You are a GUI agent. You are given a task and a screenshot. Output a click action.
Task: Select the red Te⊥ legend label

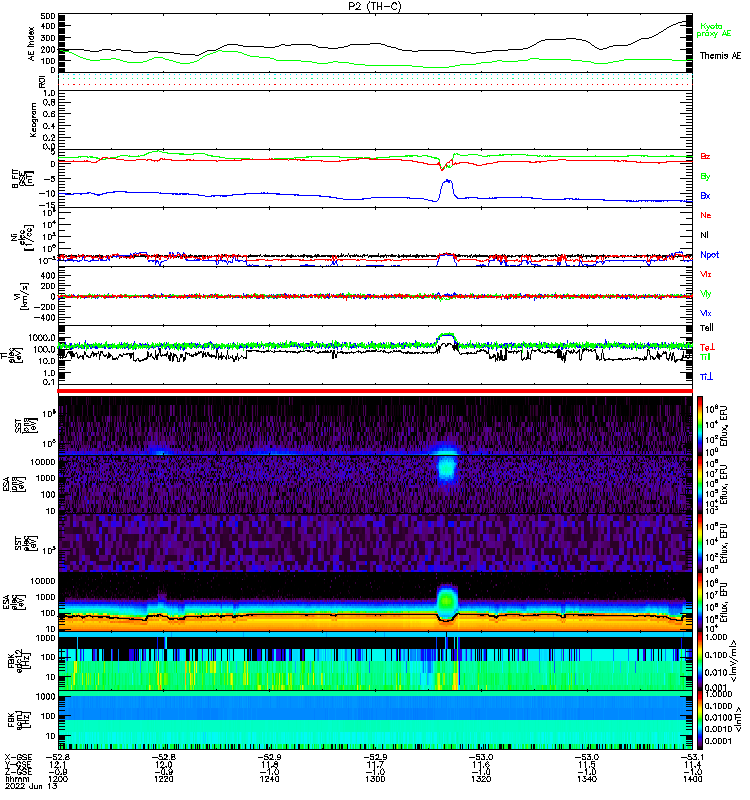(x=707, y=347)
